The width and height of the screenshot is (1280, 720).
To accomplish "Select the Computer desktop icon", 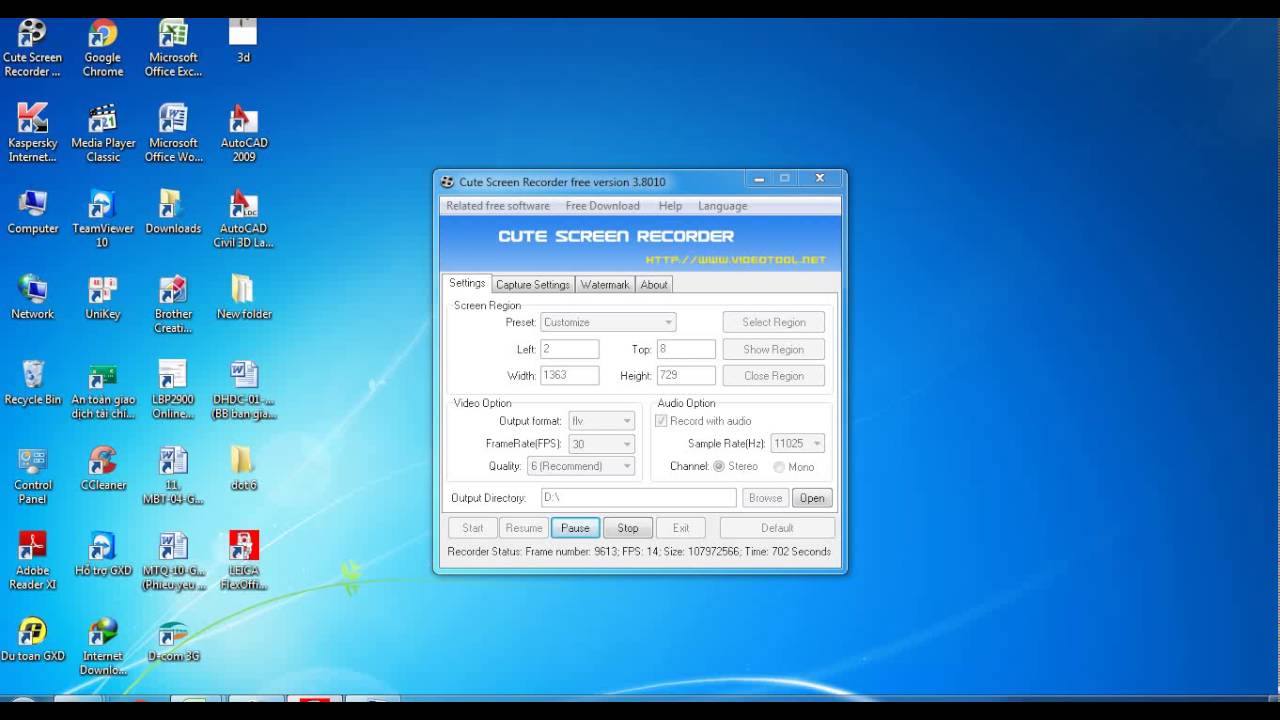I will tap(32, 212).
